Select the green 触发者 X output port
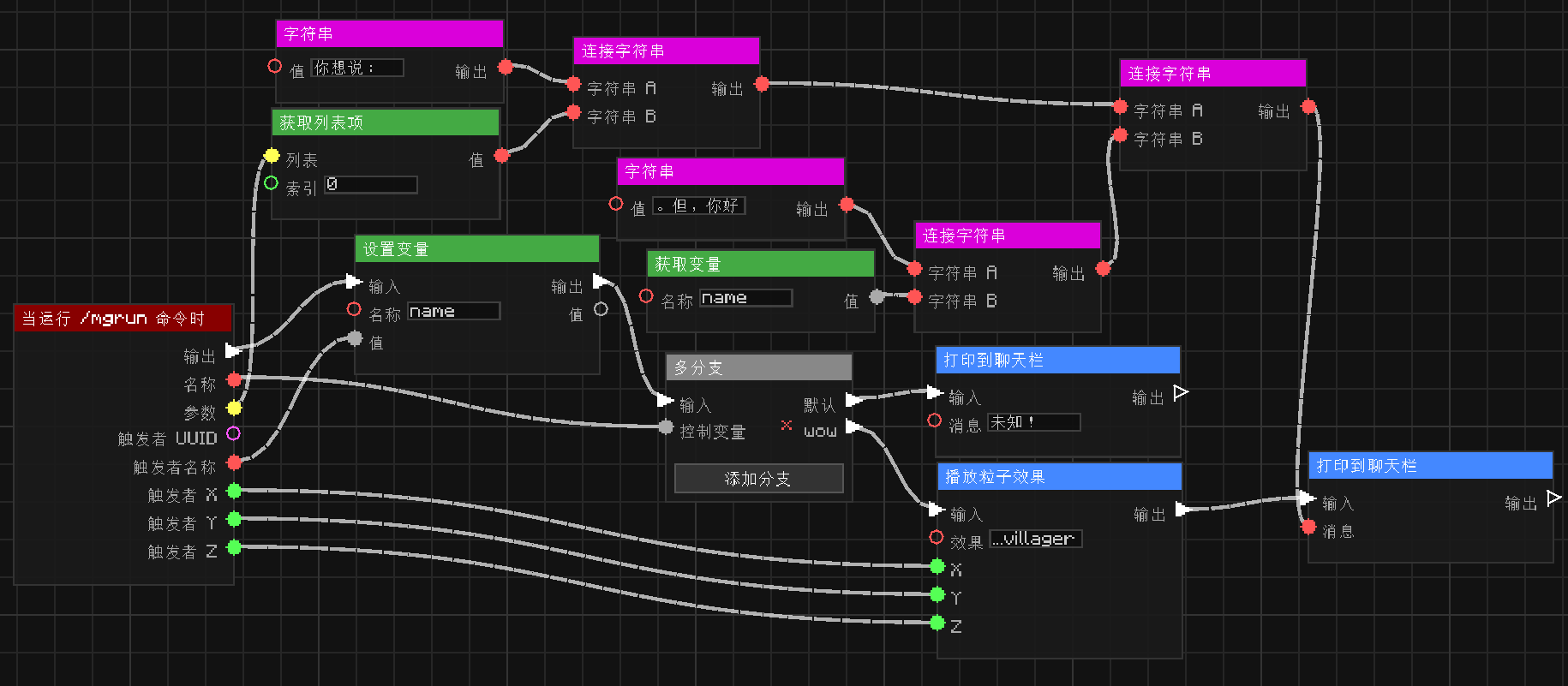The height and width of the screenshot is (686, 1568). tap(234, 491)
